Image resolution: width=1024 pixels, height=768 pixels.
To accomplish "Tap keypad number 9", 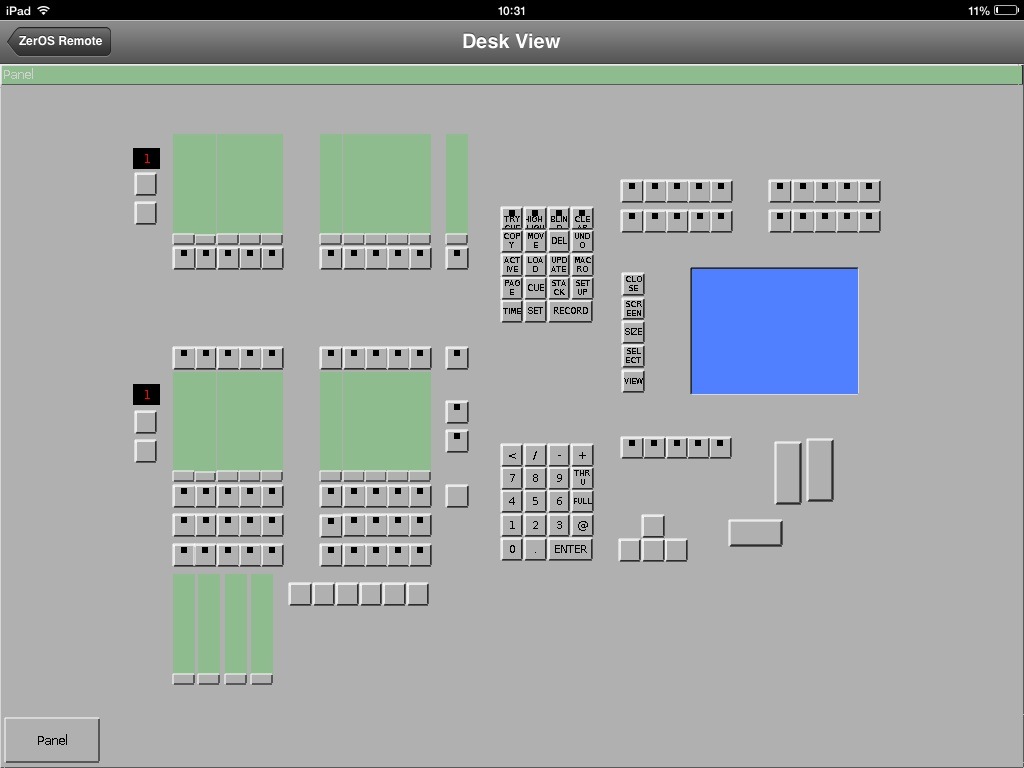I will pos(559,478).
